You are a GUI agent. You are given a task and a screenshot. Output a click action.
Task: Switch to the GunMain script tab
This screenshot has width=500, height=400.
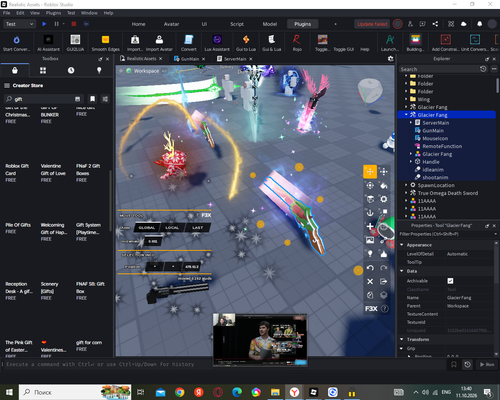pos(189,59)
